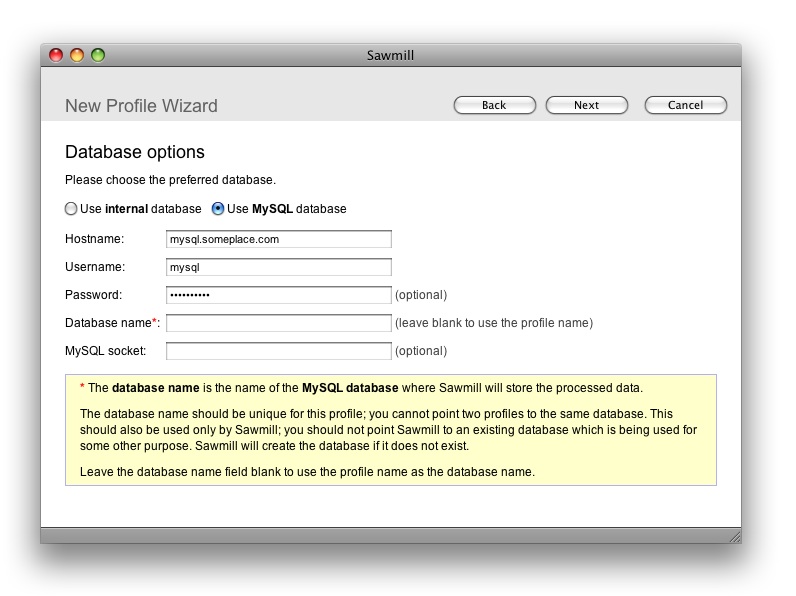796x596 pixels.
Task: Close the Sawmill window with red button
Action: click(56, 55)
